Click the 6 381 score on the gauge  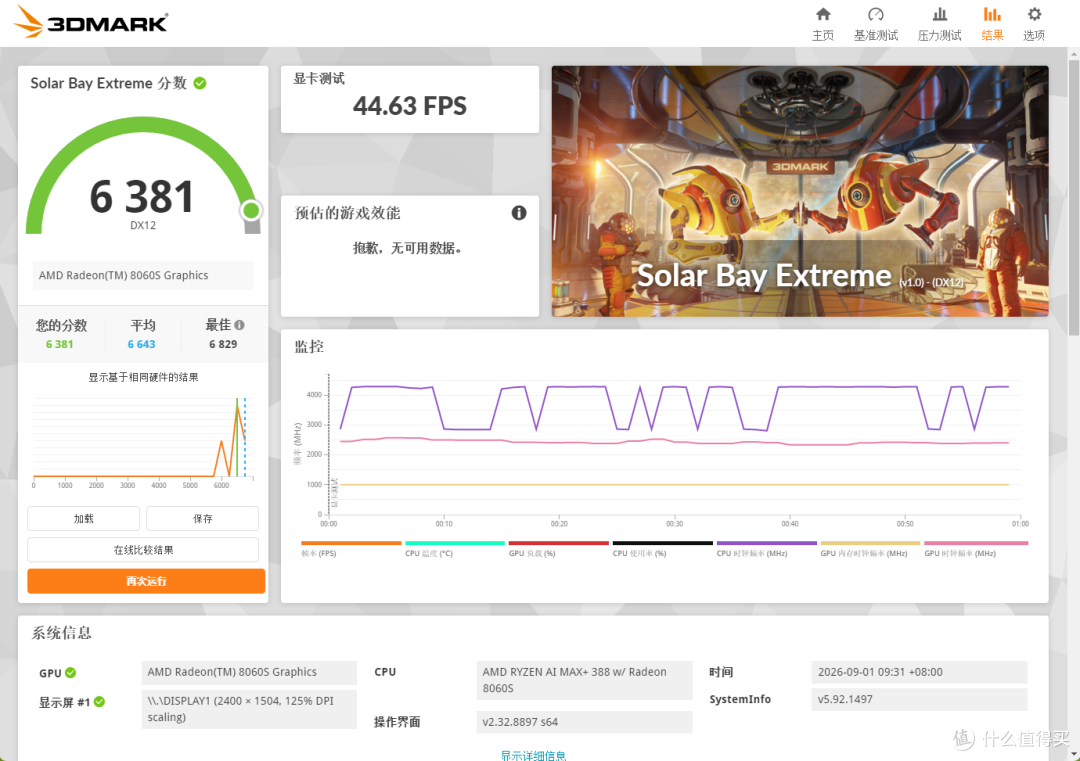pos(143,197)
